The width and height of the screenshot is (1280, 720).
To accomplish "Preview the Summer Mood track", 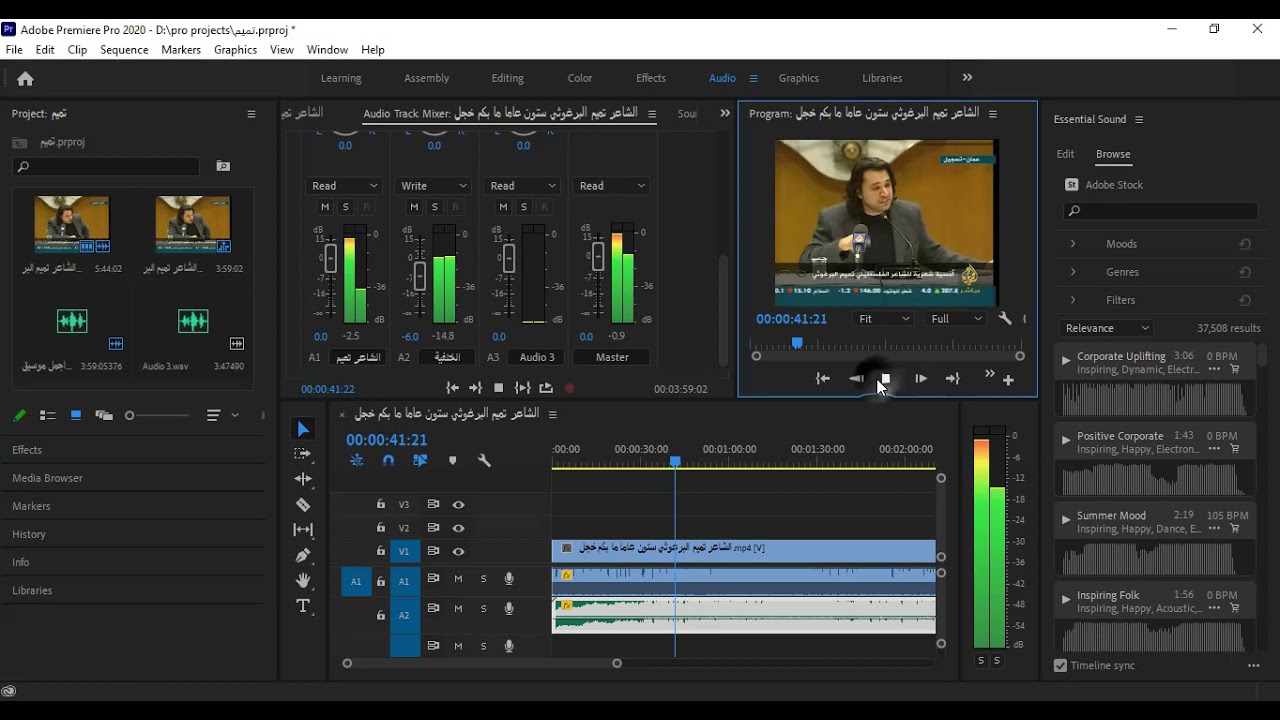I will (1066, 519).
